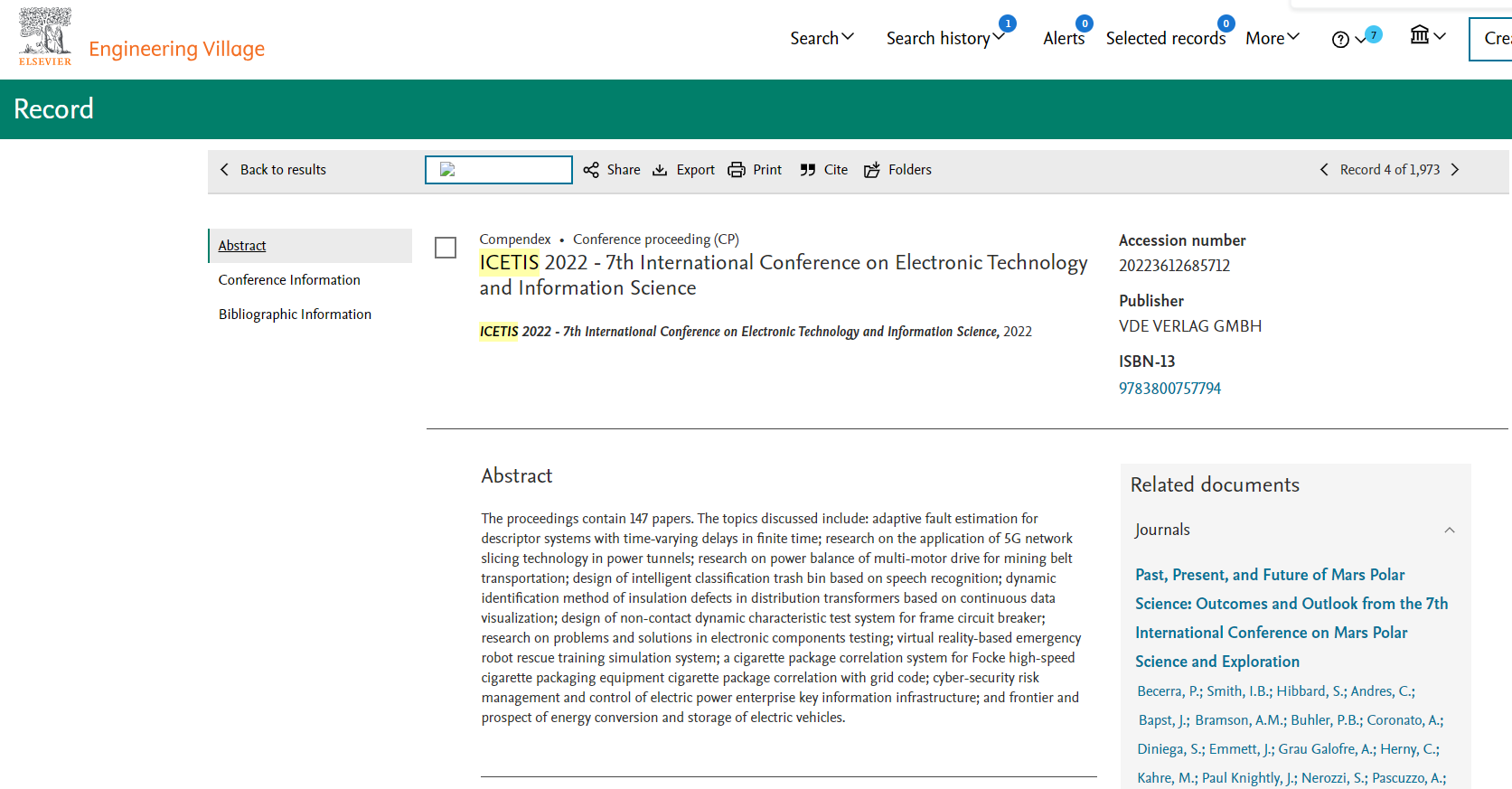Viewport: 1512px width, 789px height.
Task: Click author link Becerra, P.
Action: pyautogui.click(x=1169, y=691)
